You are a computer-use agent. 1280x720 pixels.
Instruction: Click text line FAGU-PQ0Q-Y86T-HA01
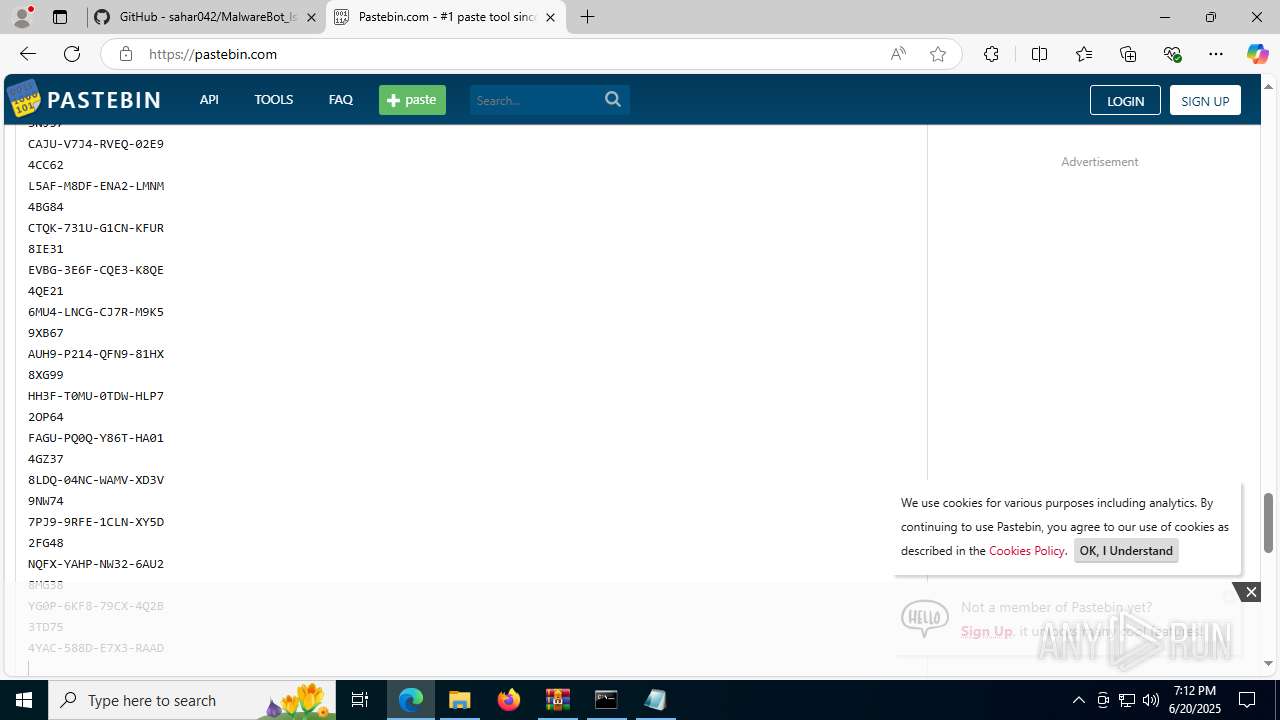tap(96, 438)
